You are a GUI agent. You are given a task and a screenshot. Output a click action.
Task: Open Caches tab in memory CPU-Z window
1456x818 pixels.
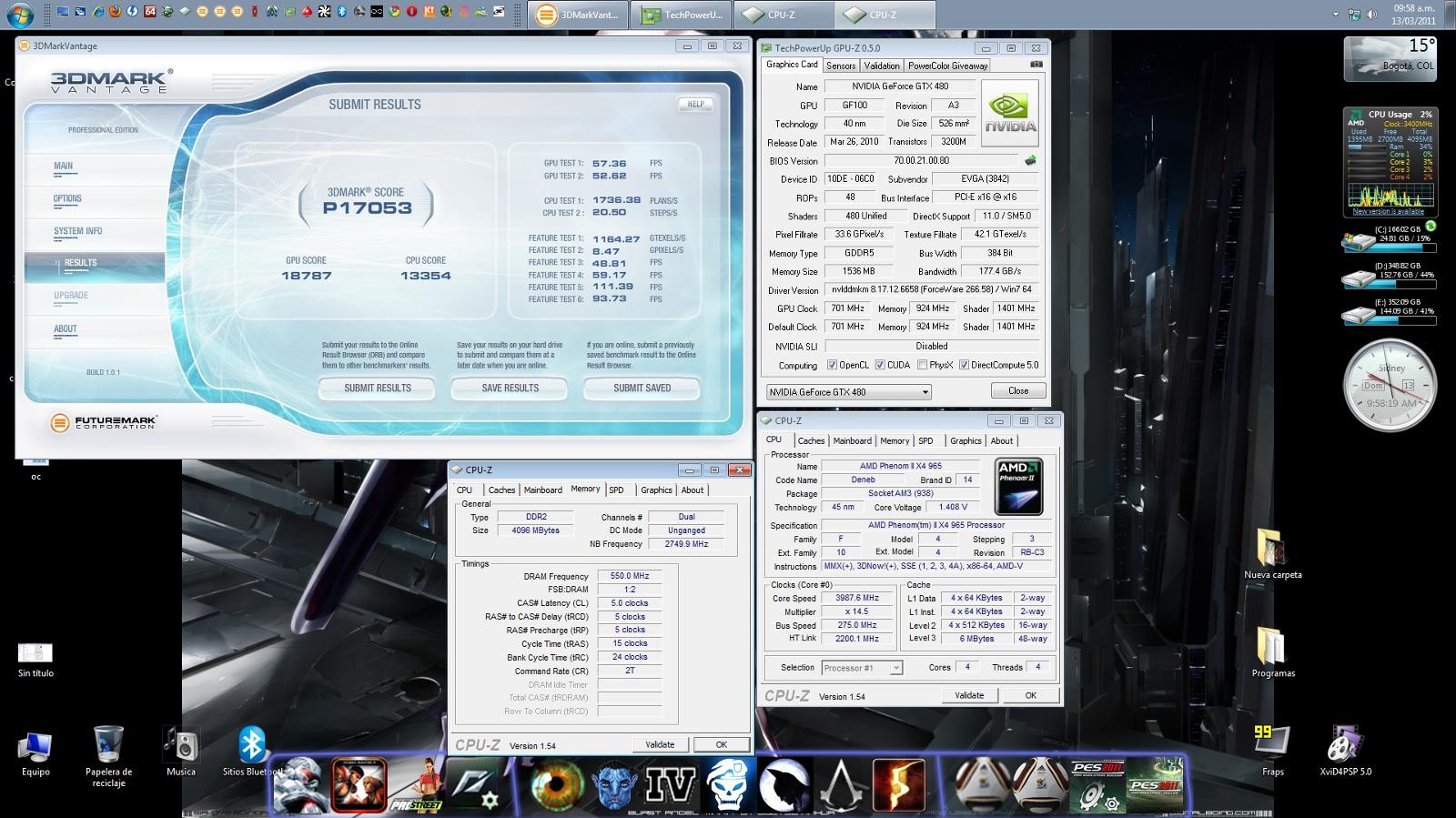(x=501, y=490)
